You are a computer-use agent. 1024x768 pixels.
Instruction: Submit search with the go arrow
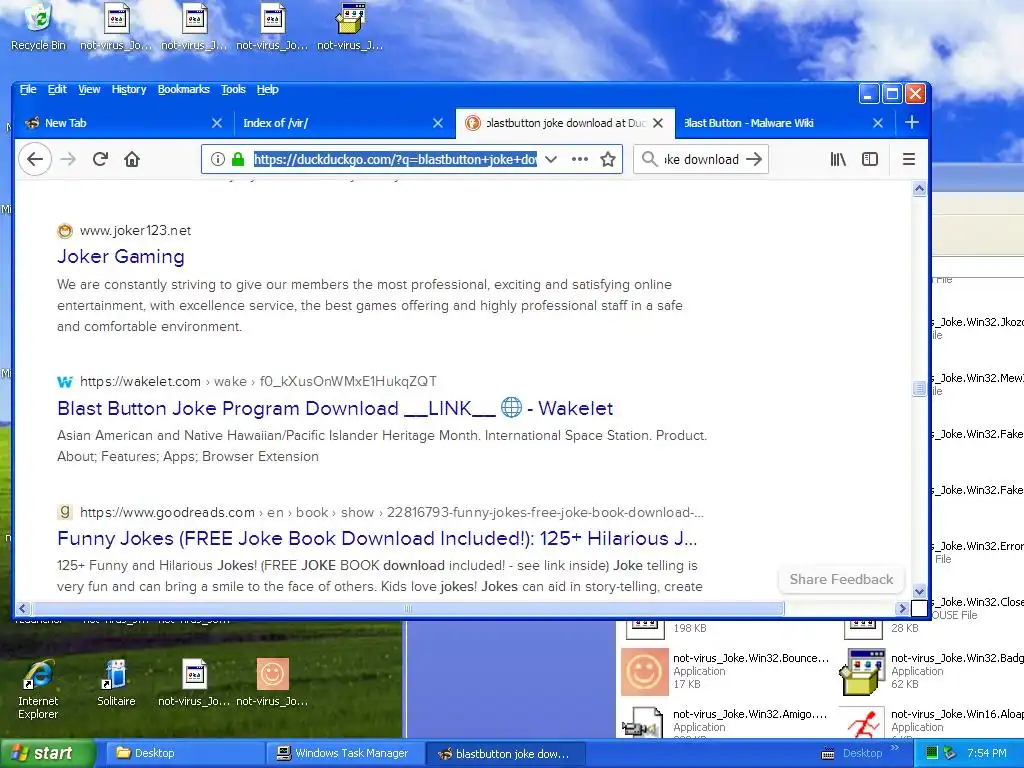[754, 159]
